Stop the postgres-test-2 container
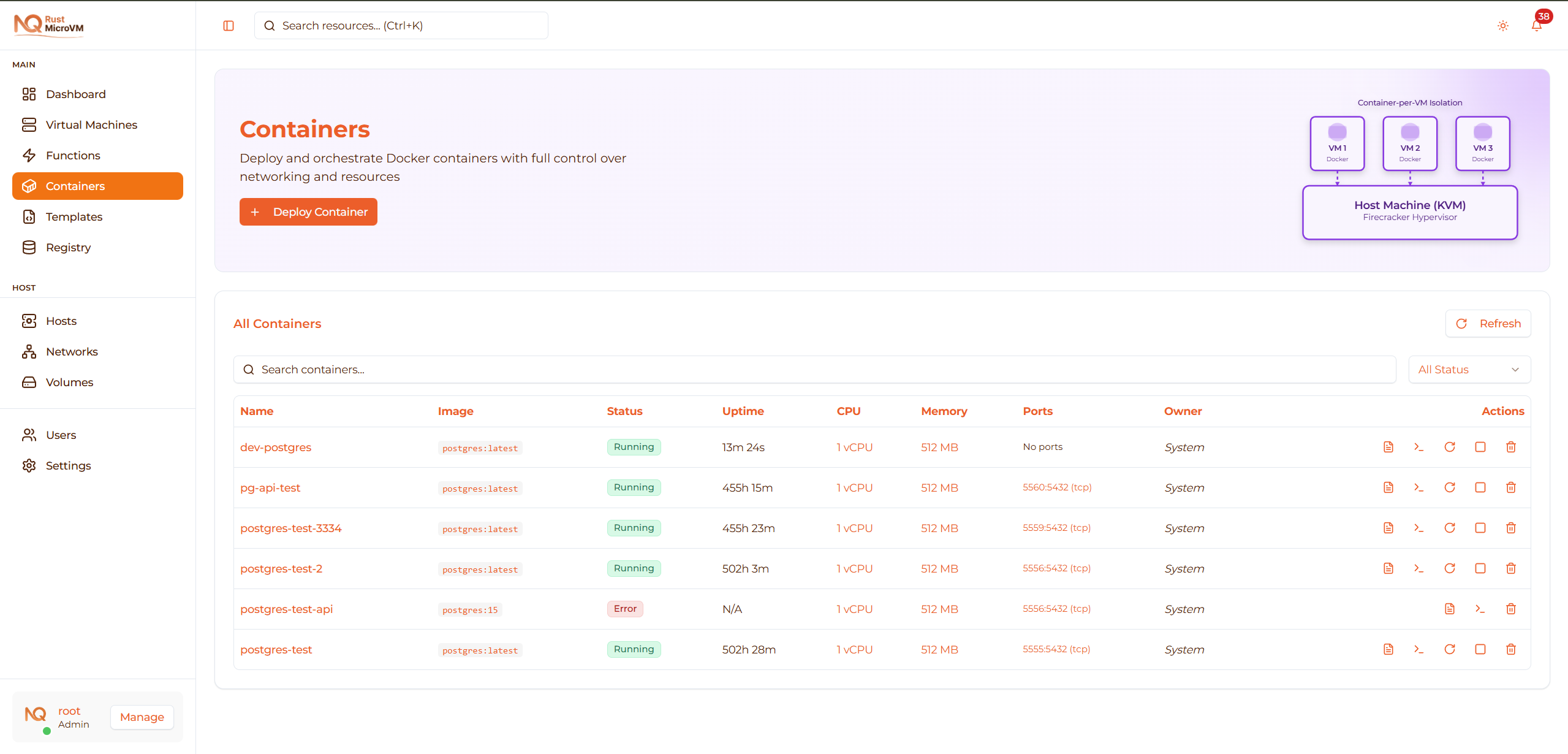1568x754 pixels. 1480,568
